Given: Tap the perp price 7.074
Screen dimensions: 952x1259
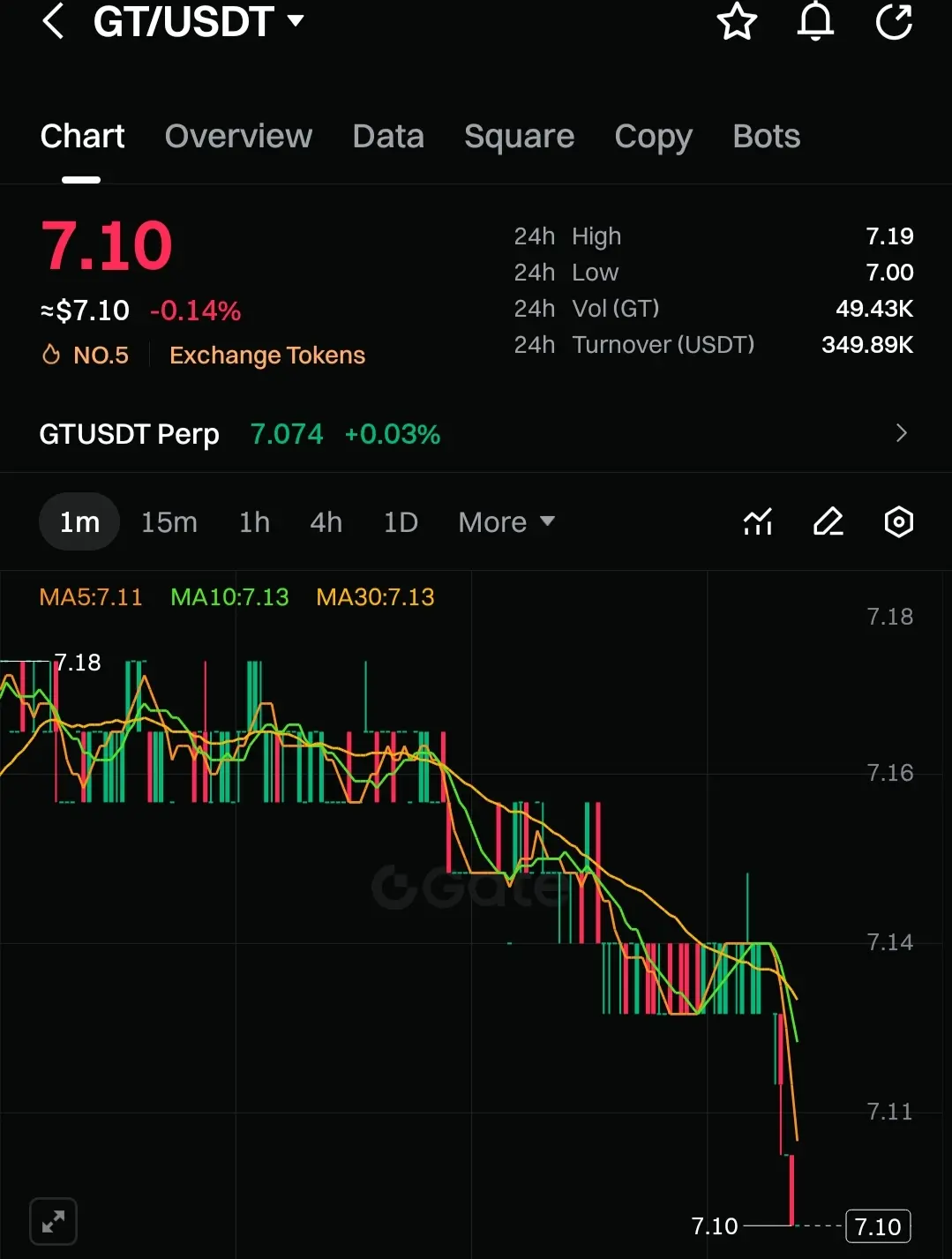Looking at the screenshot, I should pyautogui.click(x=287, y=434).
